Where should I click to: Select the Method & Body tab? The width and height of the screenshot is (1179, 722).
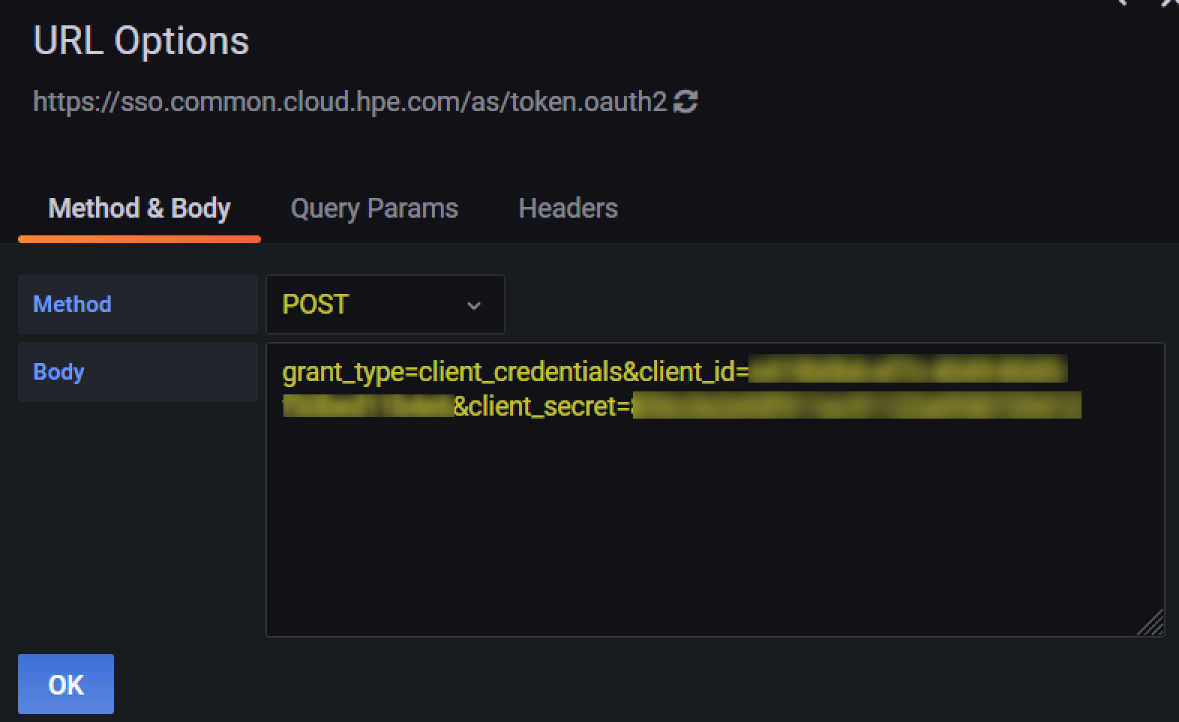tap(139, 208)
